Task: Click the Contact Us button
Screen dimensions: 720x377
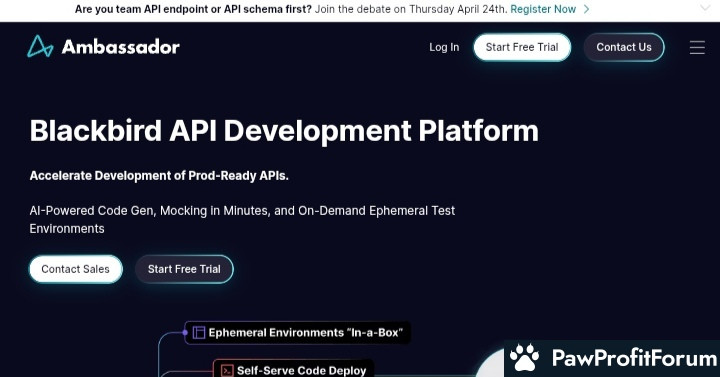Action: 624,47
